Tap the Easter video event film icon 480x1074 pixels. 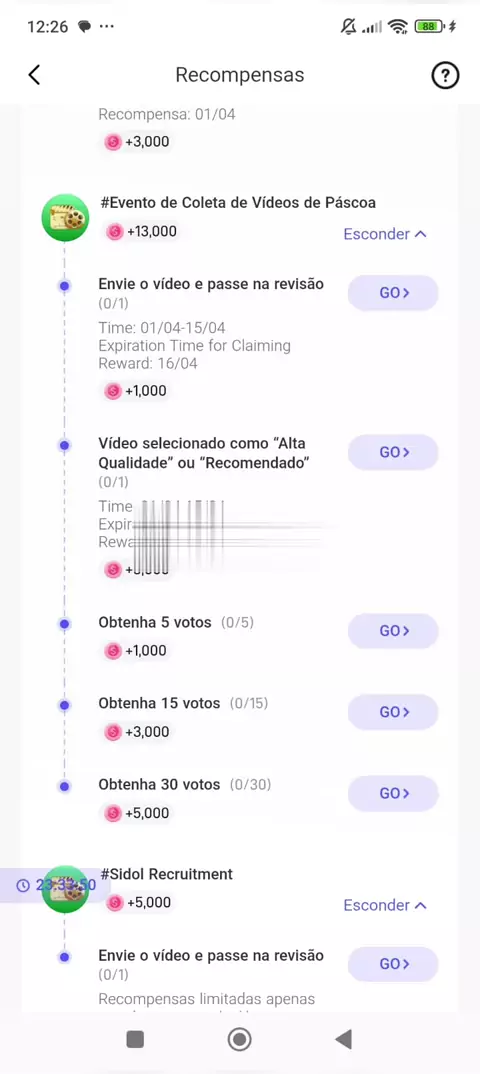[65, 218]
